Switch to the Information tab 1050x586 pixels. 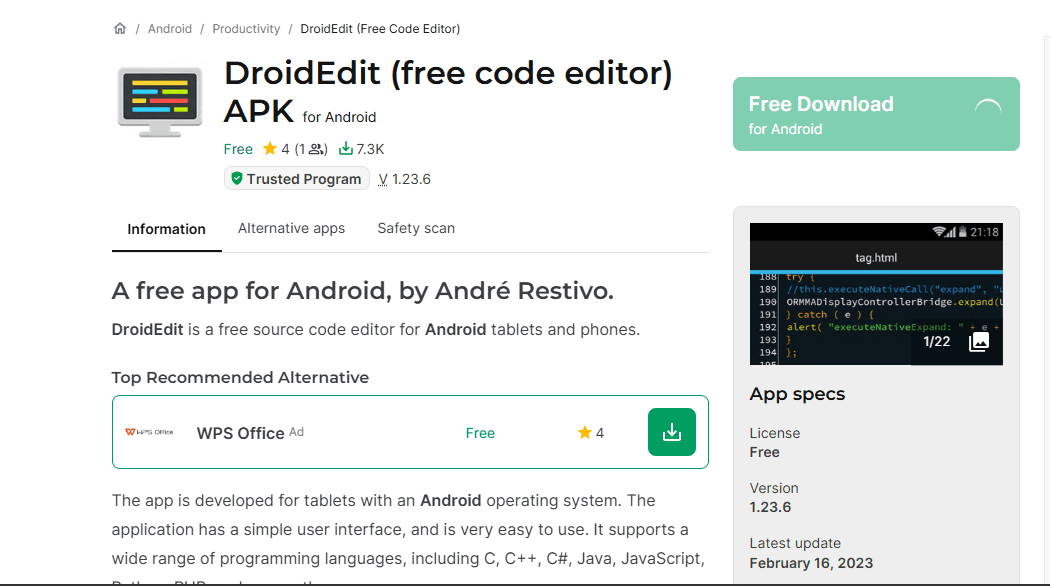click(167, 229)
